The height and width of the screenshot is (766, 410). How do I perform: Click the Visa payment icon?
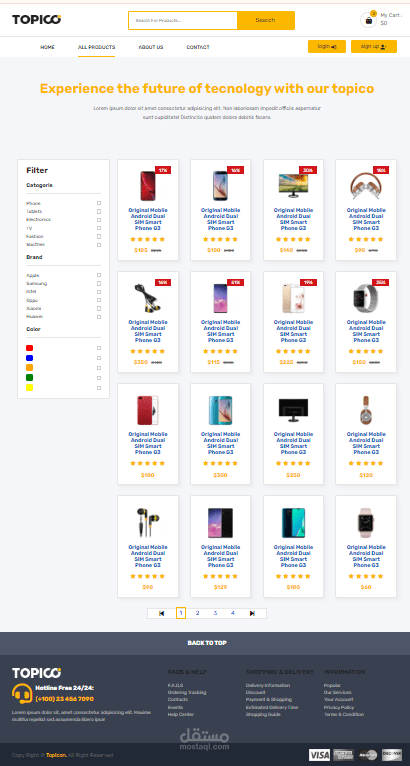[319, 755]
